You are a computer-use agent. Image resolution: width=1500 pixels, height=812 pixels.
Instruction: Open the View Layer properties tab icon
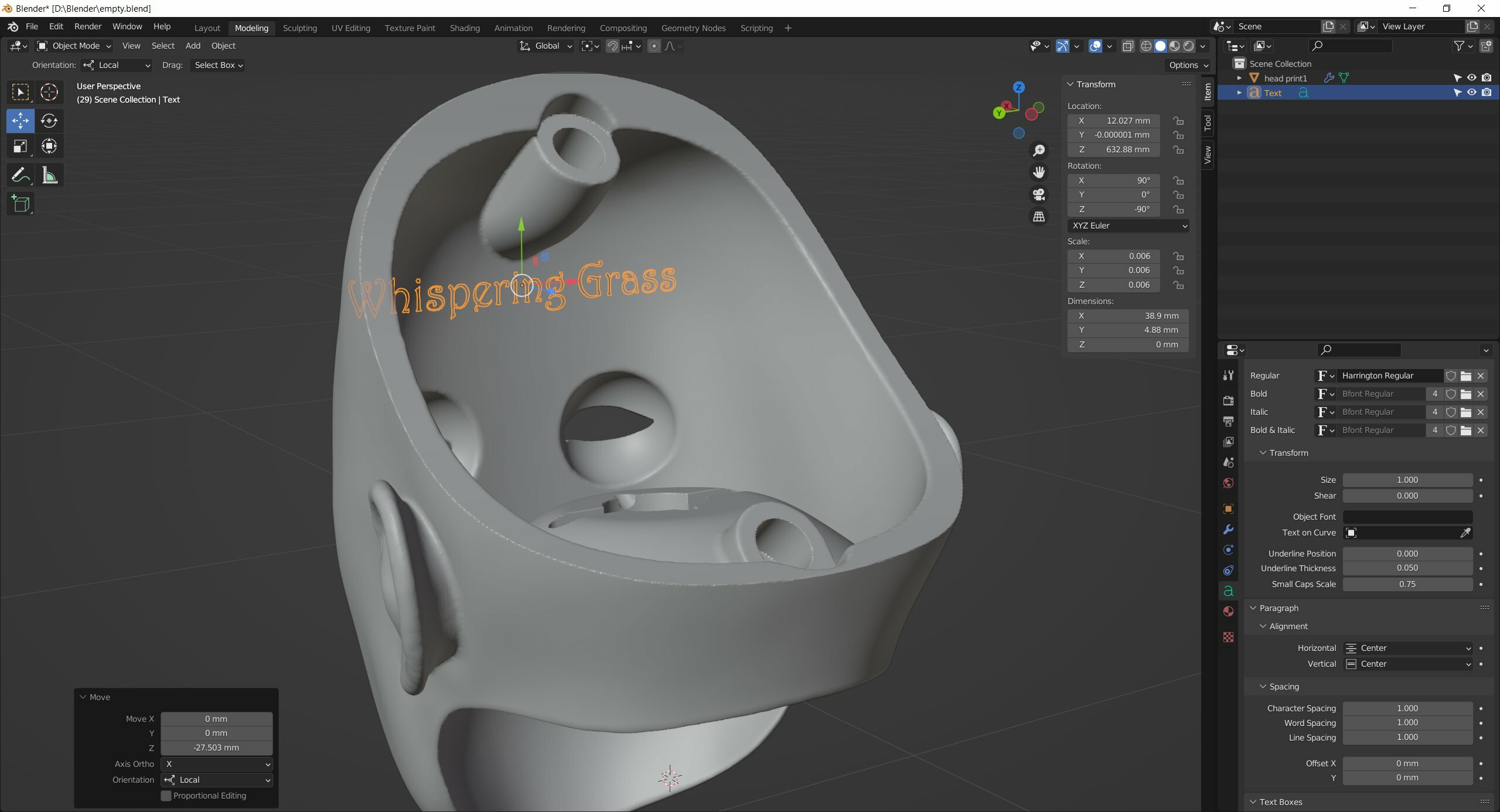[1228, 442]
